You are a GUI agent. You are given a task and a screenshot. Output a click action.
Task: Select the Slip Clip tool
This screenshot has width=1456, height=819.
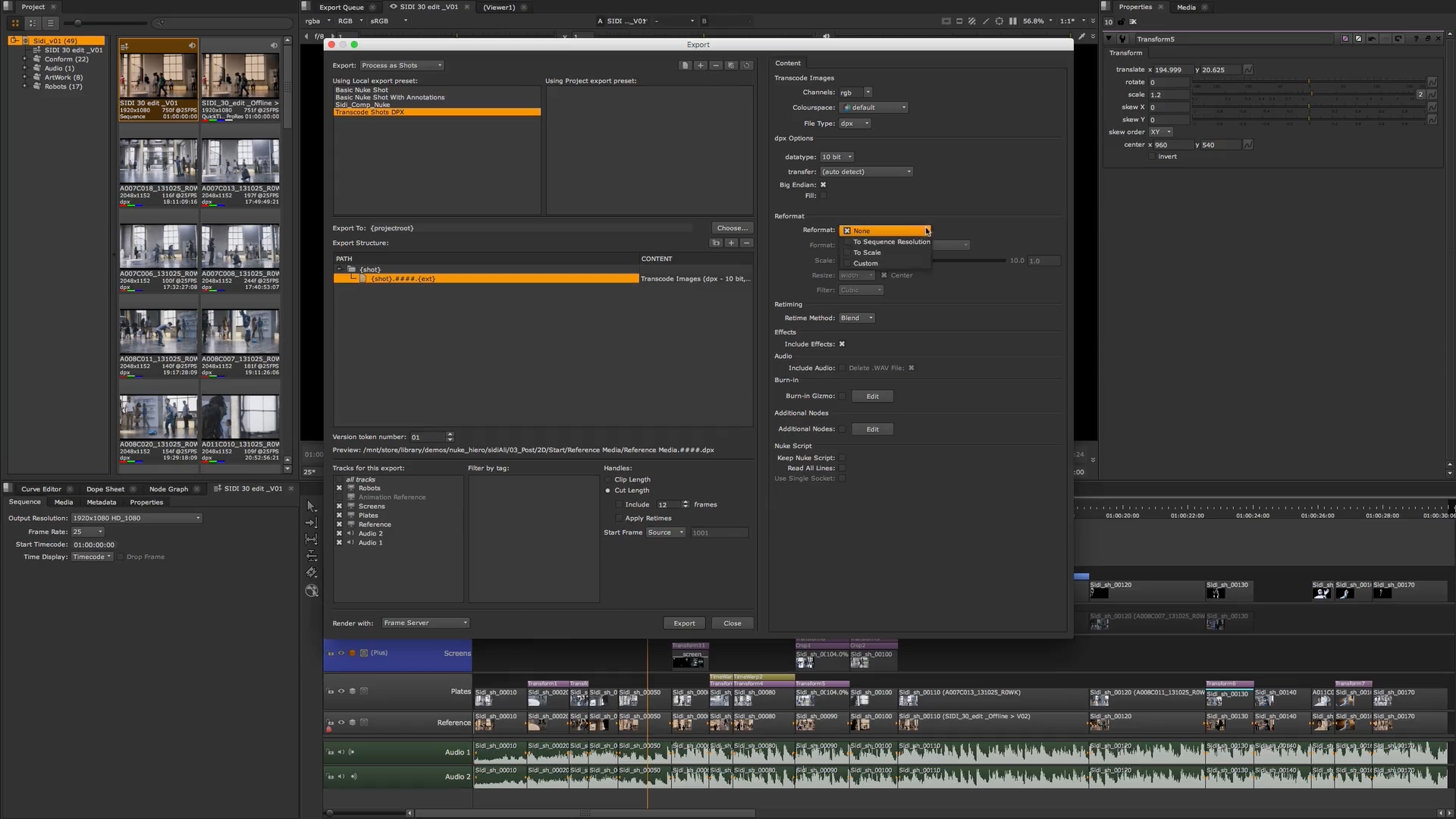[x=311, y=538]
